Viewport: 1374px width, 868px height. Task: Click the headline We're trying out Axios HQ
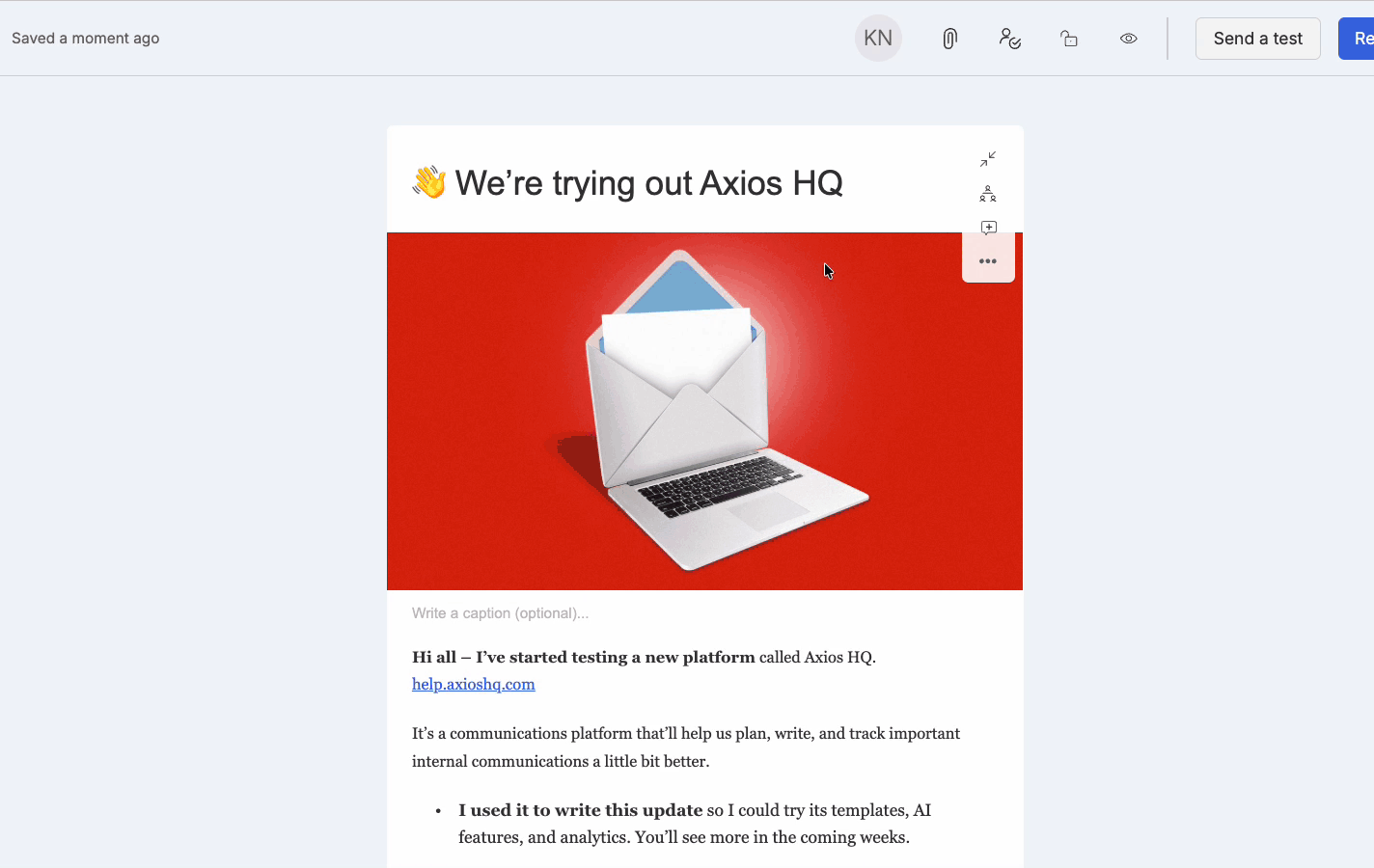[x=649, y=183]
